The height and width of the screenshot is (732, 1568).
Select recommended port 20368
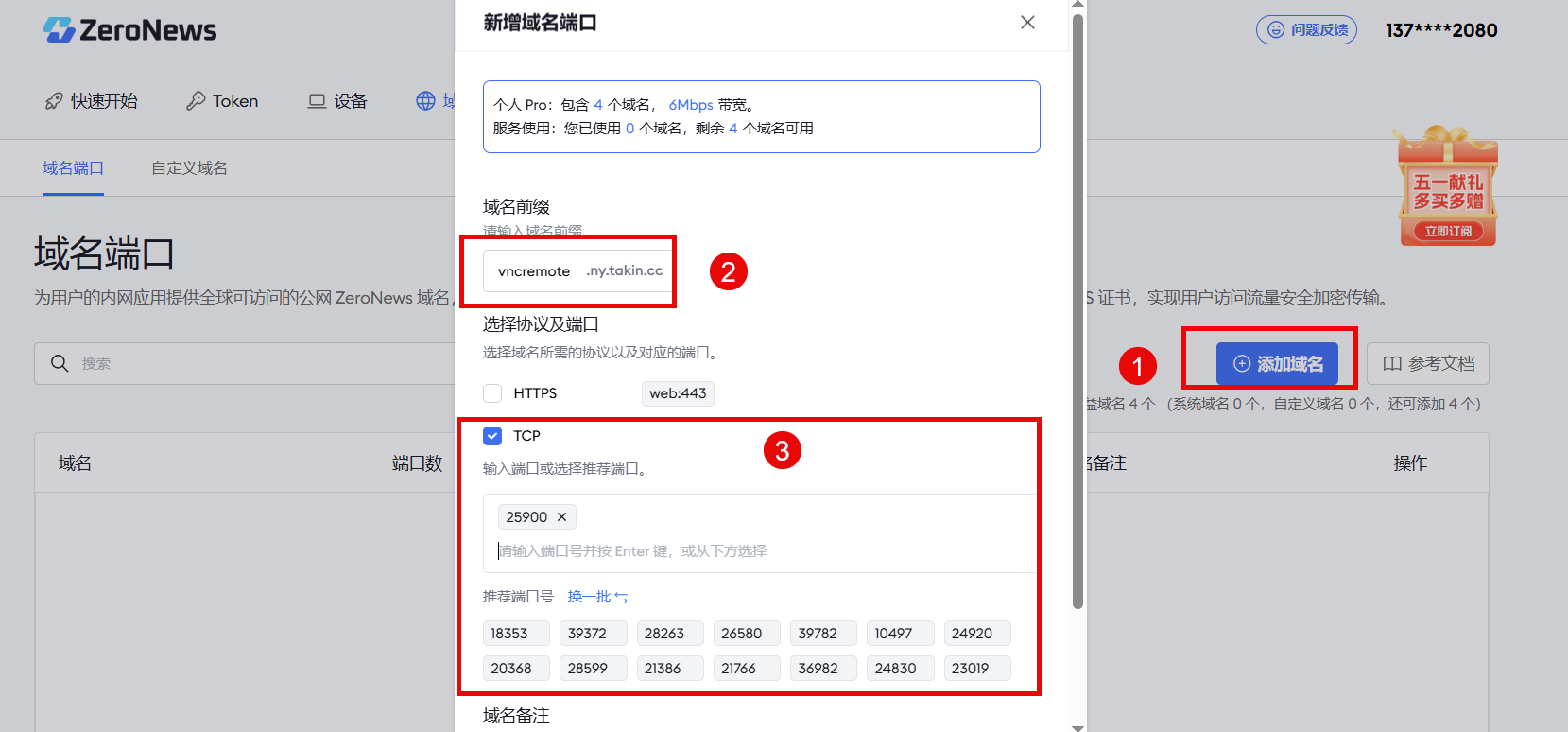click(x=516, y=669)
